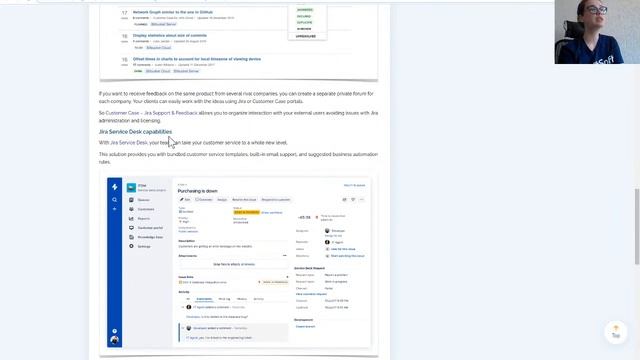Click the scroll-to-Top button
This screenshot has height=360, width=640.
coord(616,332)
